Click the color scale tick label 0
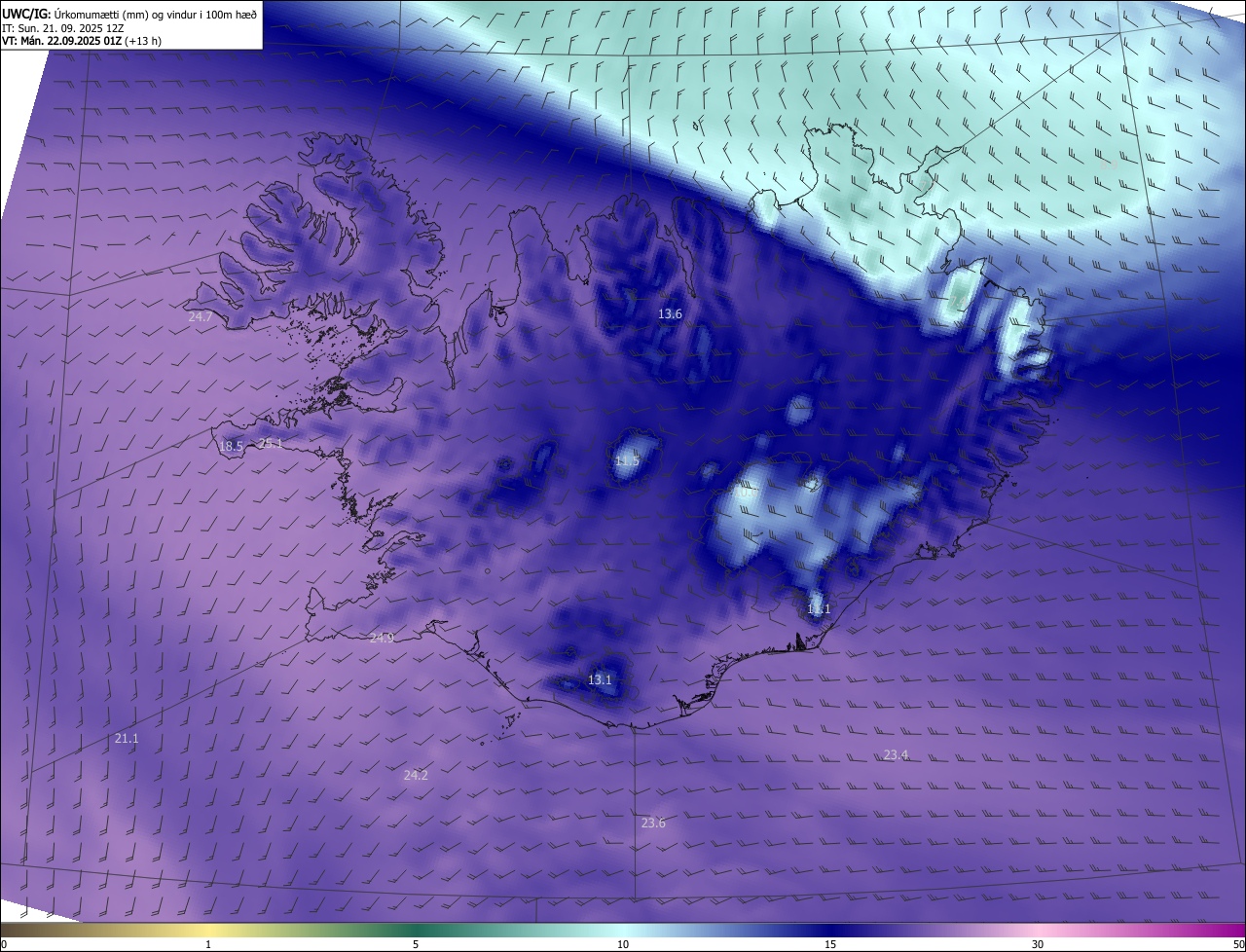Screen dimensions: 1246x952 pyautogui.click(x=4, y=945)
